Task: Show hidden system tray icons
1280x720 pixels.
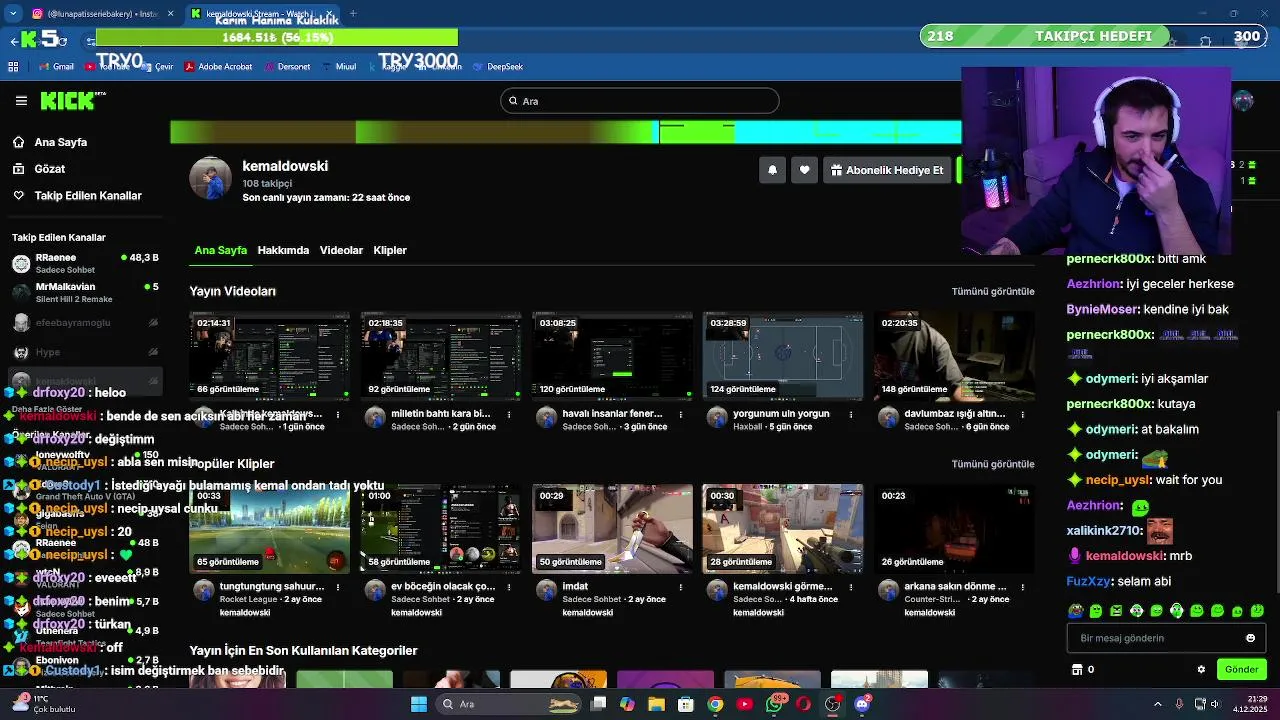Action: point(1159,704)
